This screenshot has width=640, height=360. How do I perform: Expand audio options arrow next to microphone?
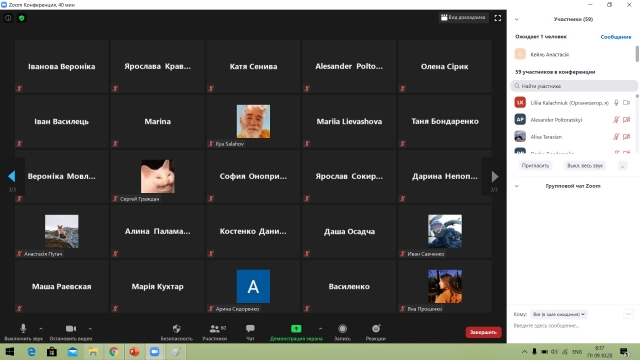pos(41,329)
